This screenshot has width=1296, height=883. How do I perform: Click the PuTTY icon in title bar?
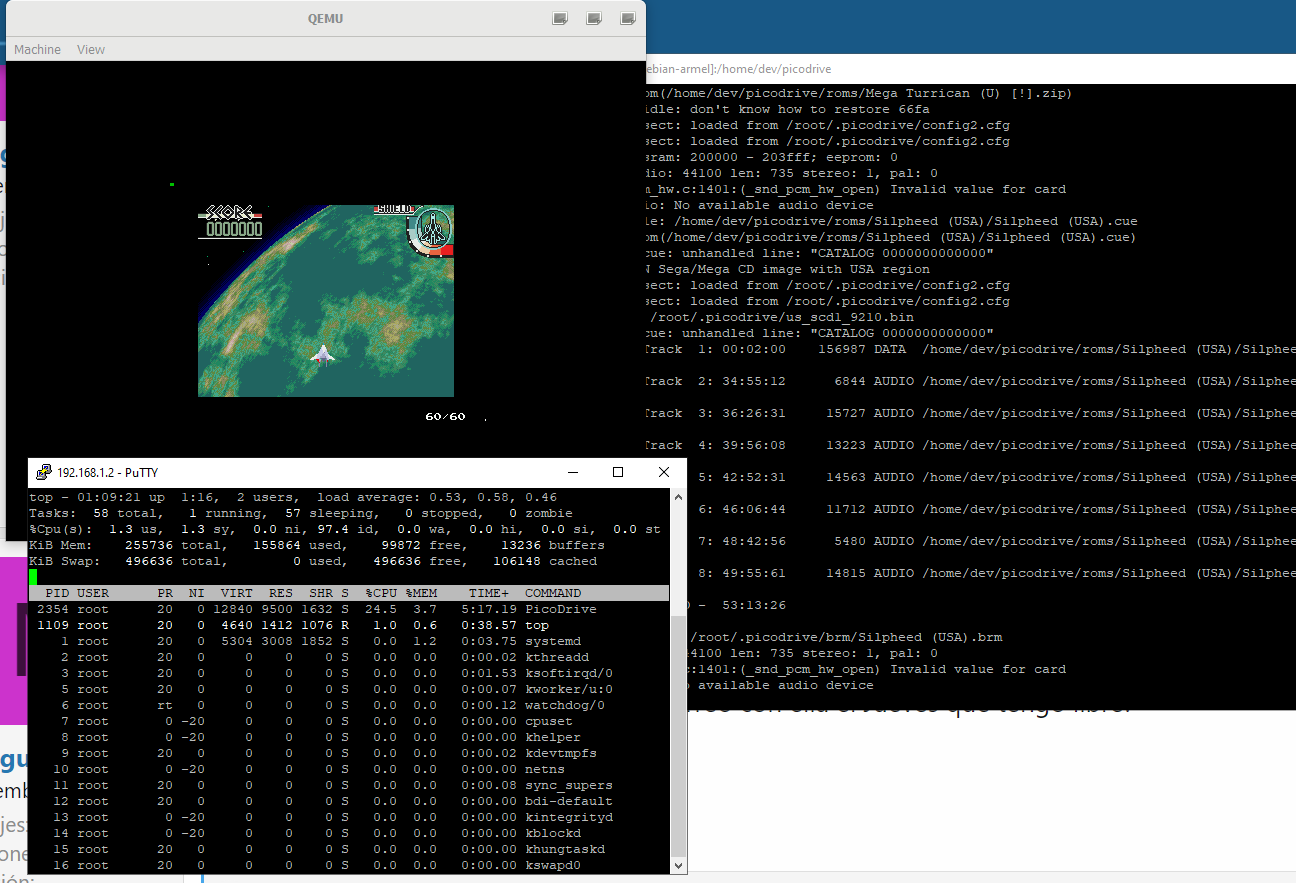44,473
